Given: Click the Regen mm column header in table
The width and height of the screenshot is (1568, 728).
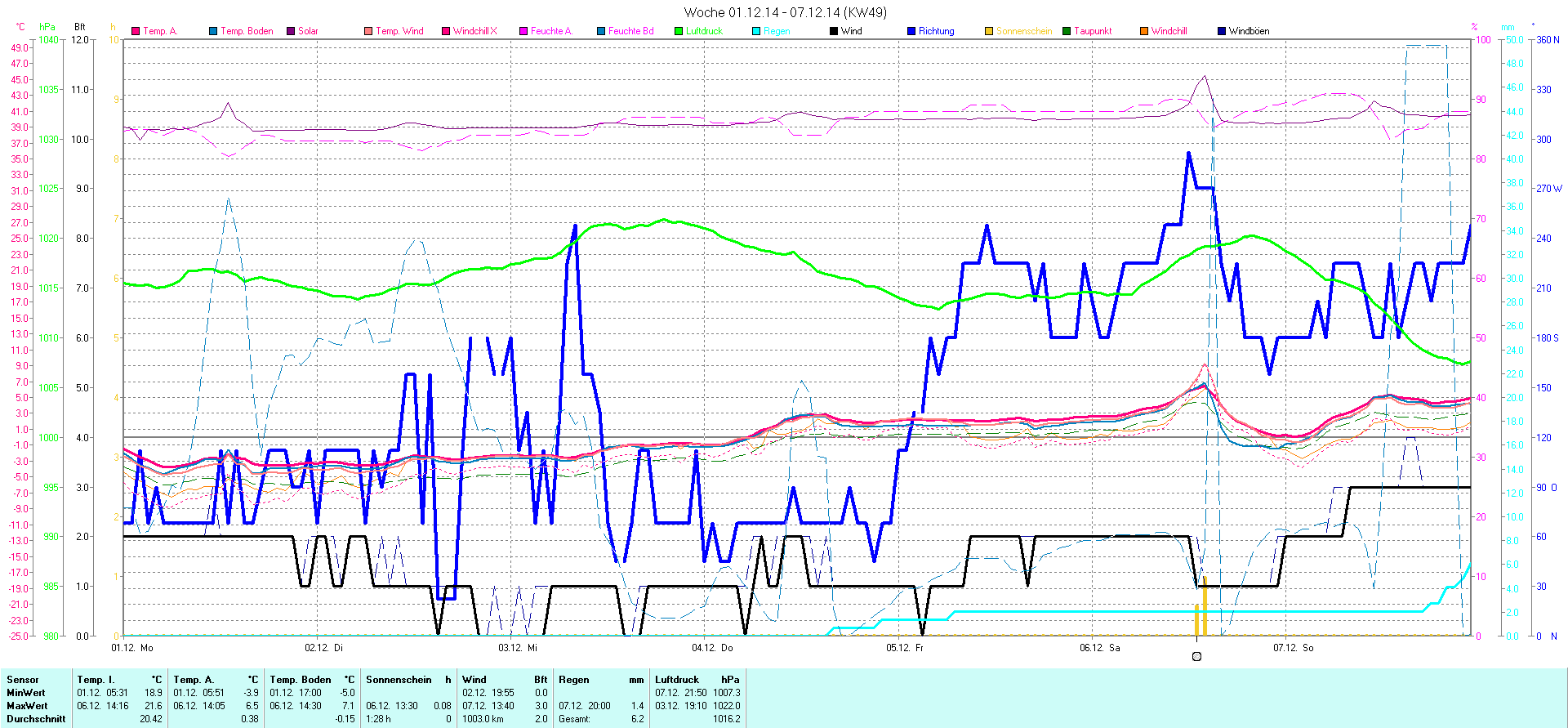Looking at the screenshot, I should click(601, 680).
